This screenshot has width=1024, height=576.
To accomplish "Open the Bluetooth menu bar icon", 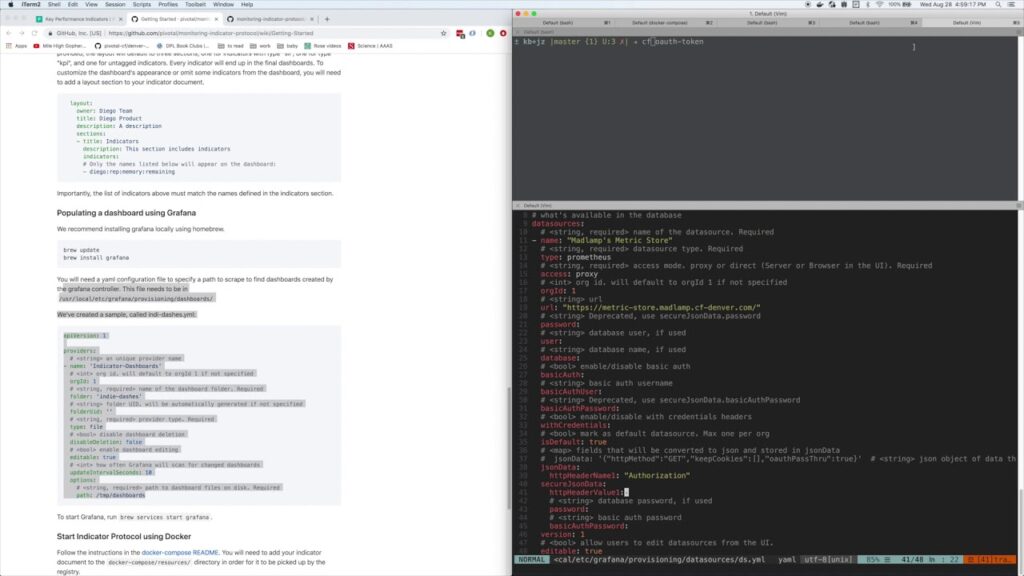I will point(868,4).
